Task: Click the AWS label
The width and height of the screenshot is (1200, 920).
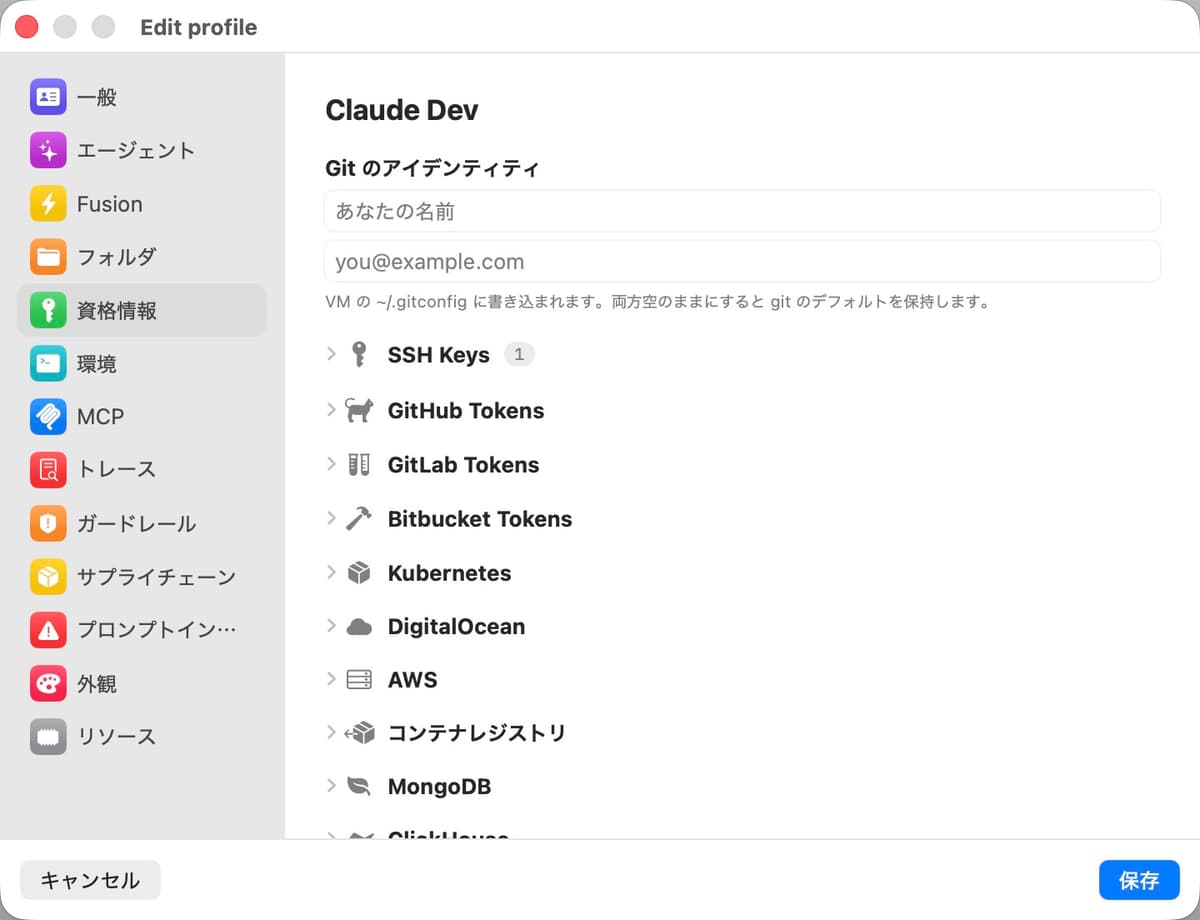Action: point(412,680)
